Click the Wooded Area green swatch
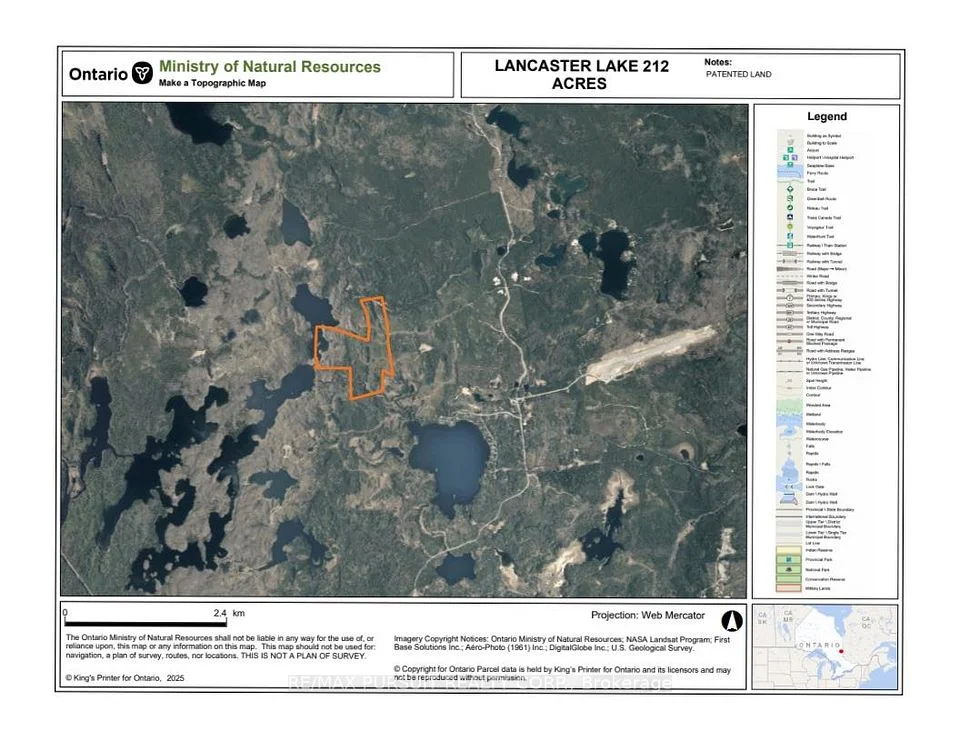960x742 pixels. 789,405
